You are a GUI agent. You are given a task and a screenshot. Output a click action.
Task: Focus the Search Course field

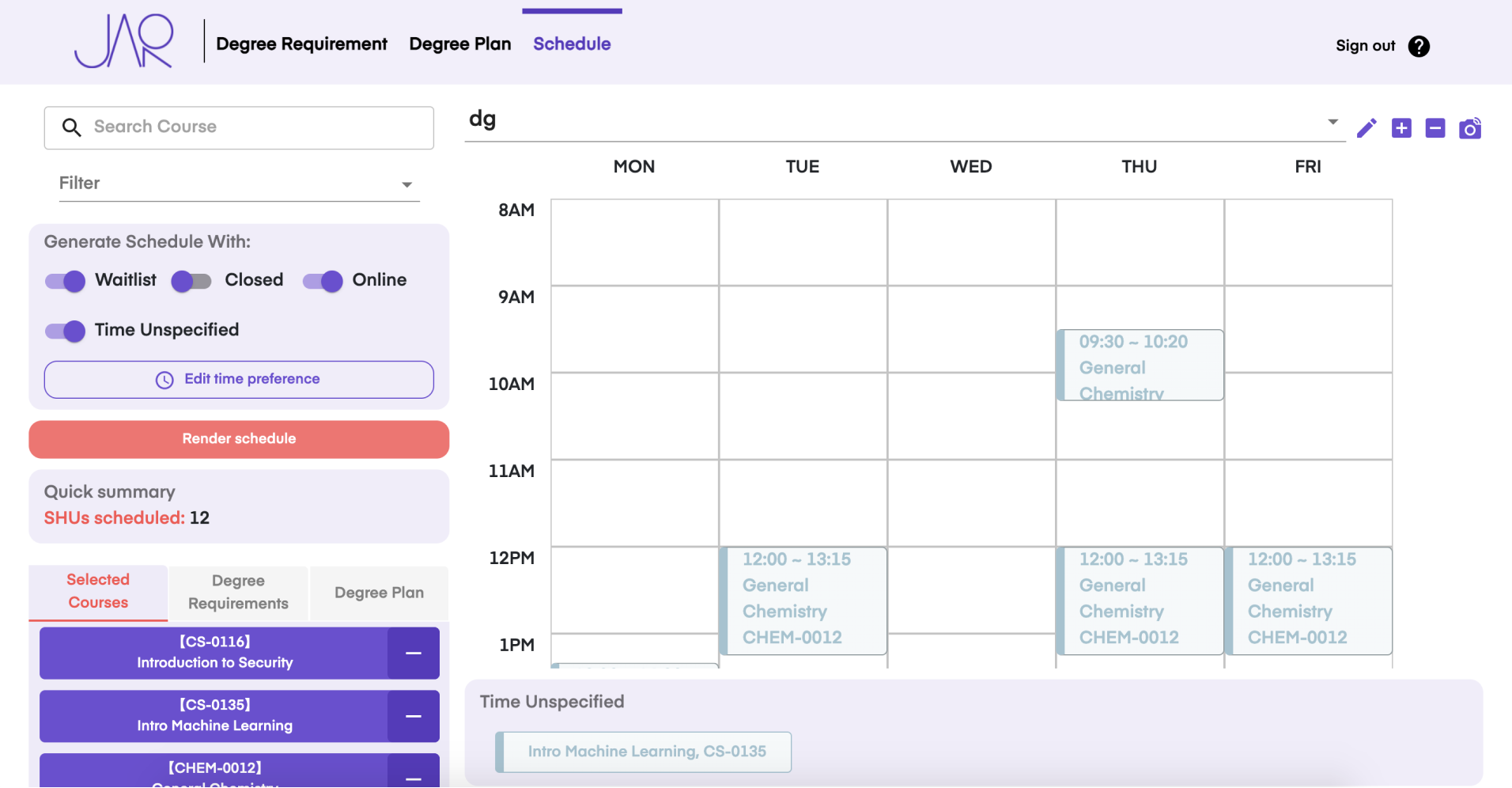click(253, 127)
